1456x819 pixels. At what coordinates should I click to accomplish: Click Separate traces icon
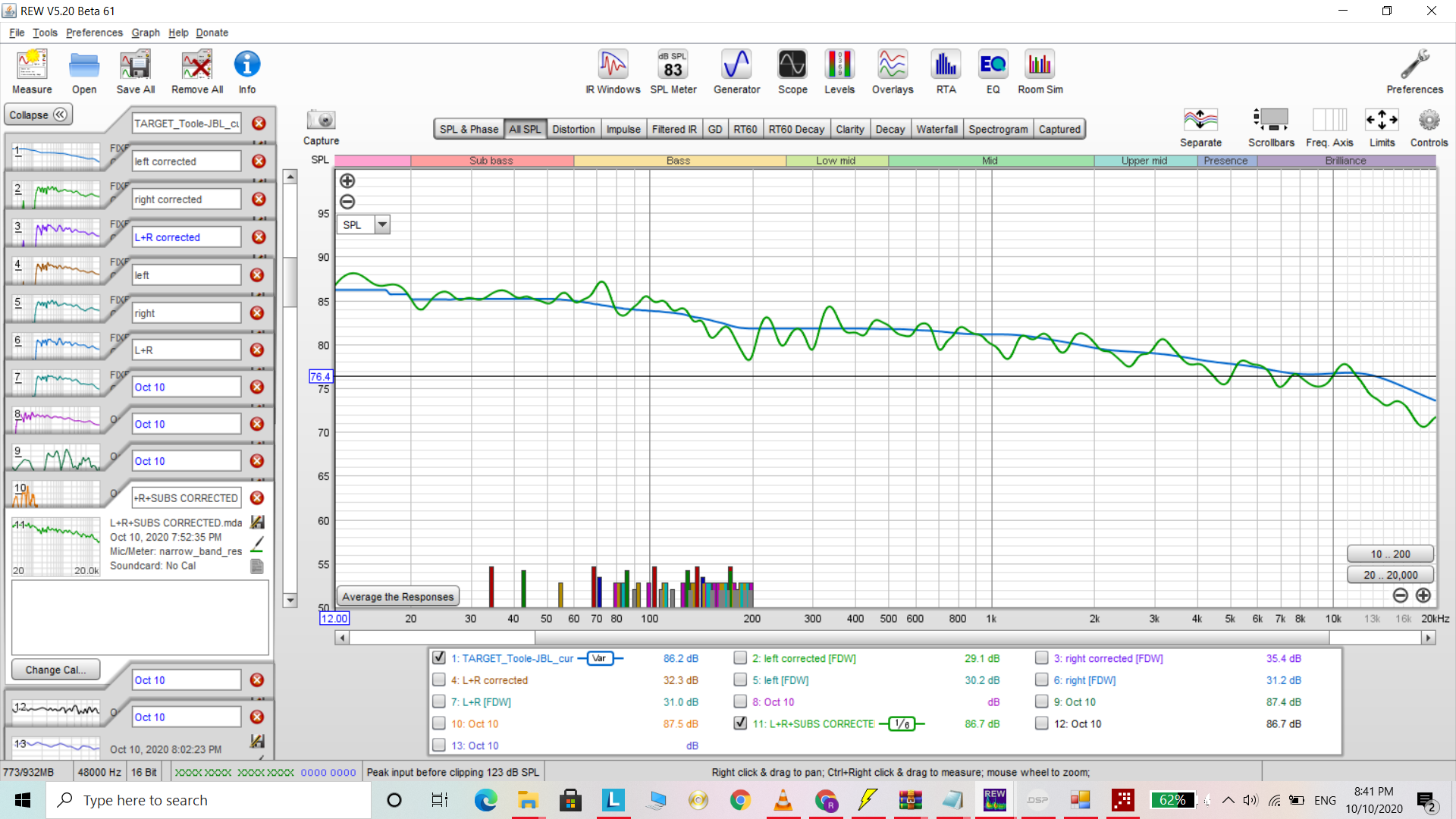(1200, 127)
